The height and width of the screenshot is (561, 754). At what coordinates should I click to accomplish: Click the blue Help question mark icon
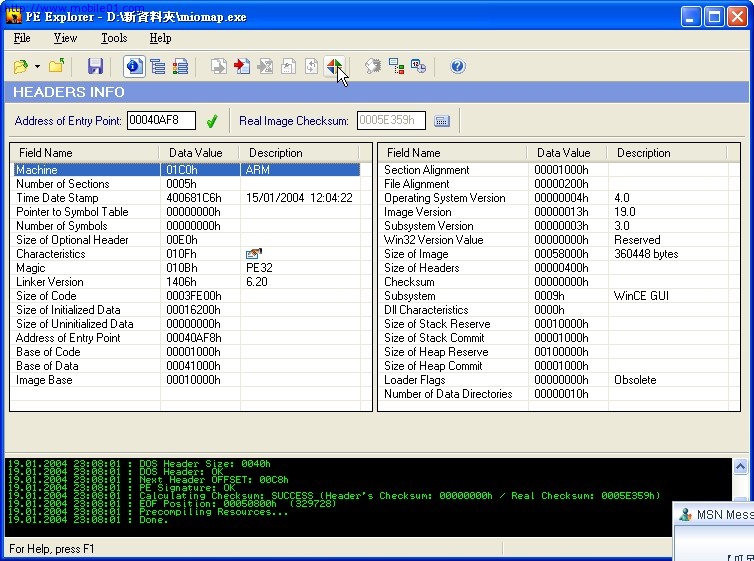click(457, 66)
